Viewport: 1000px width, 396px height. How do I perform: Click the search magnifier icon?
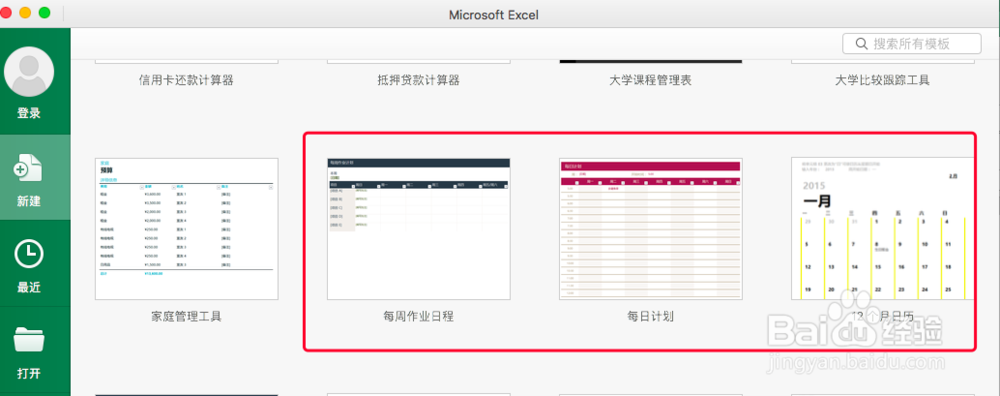pyautogui.click(x=861, y=43)
